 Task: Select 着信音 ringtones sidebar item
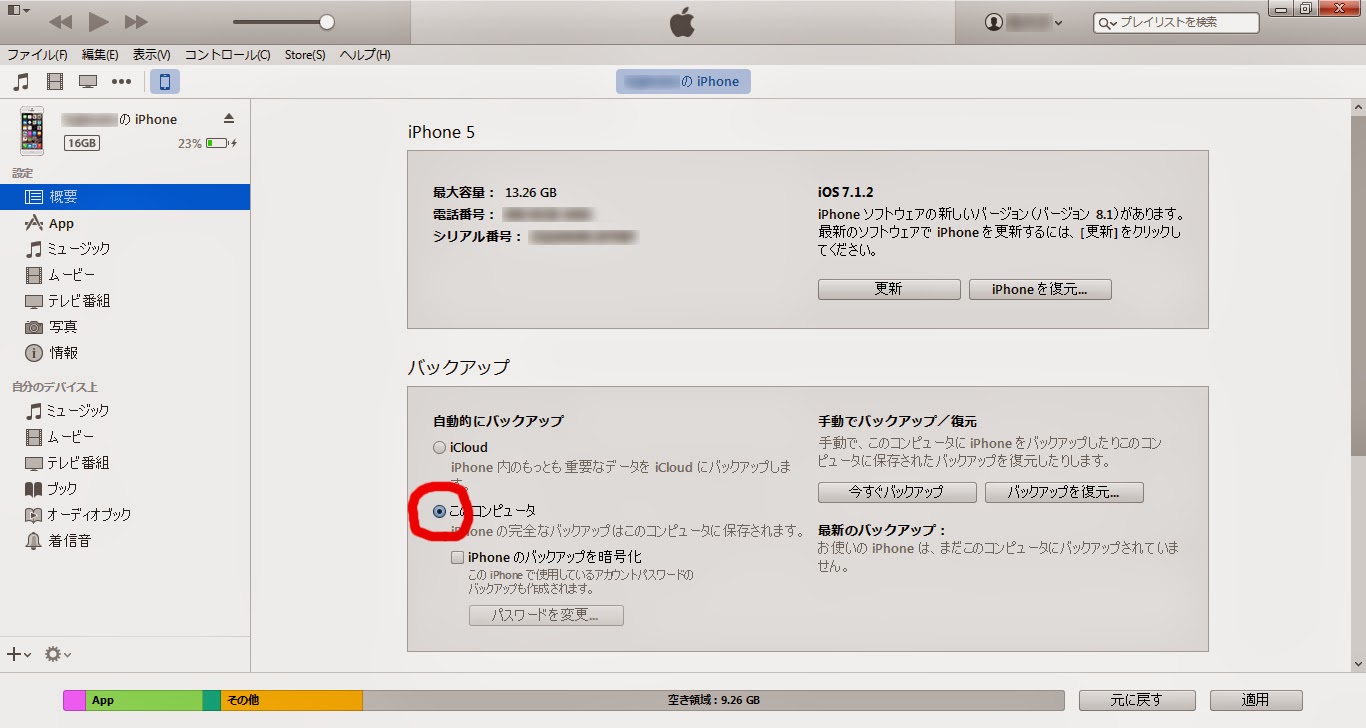click(125, 541)
